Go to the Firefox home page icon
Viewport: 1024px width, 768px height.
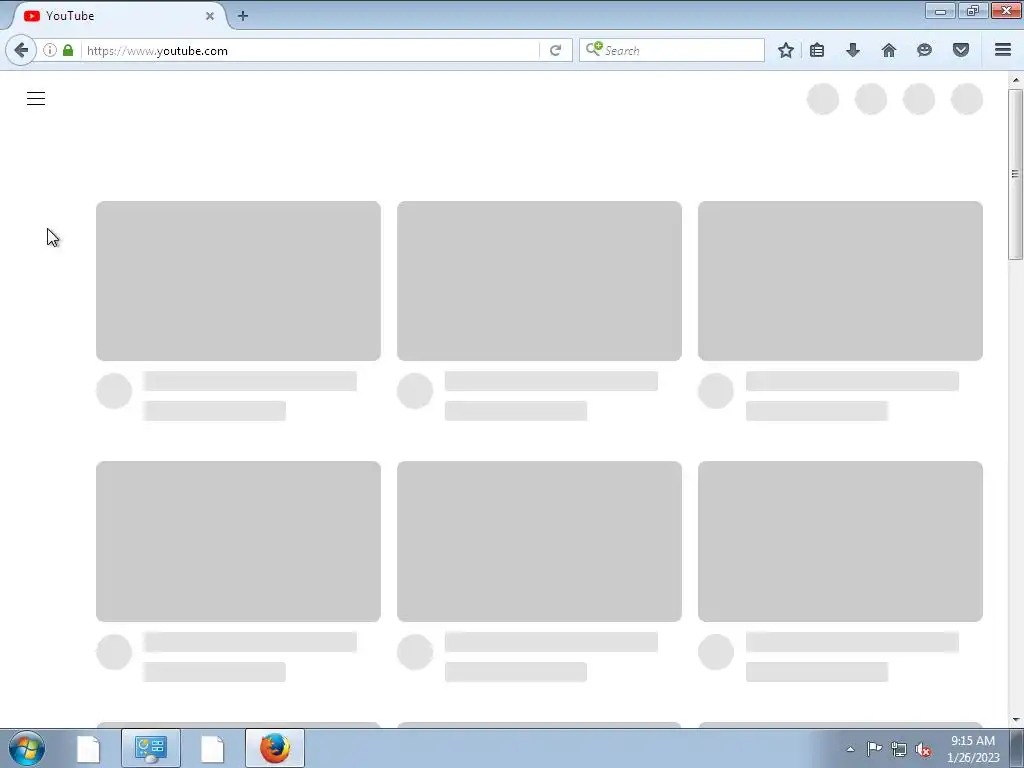(x=889, y=50)
